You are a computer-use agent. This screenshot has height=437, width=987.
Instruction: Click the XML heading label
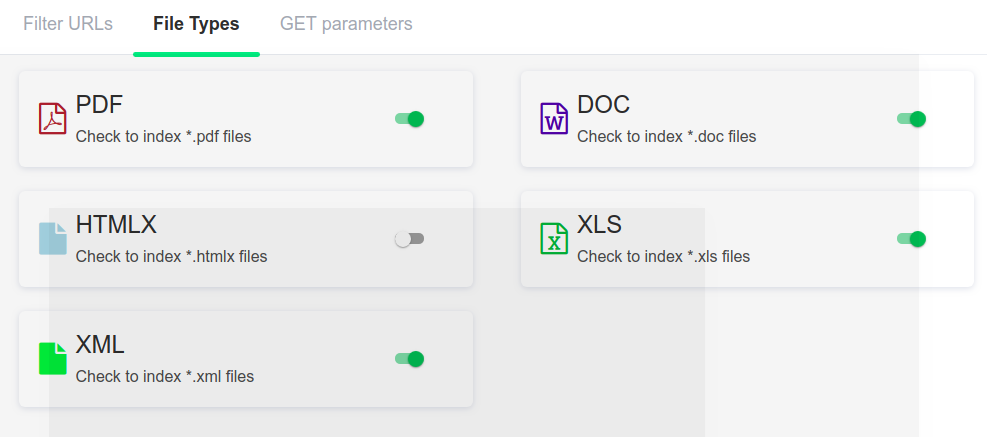(x=100, y=345)
